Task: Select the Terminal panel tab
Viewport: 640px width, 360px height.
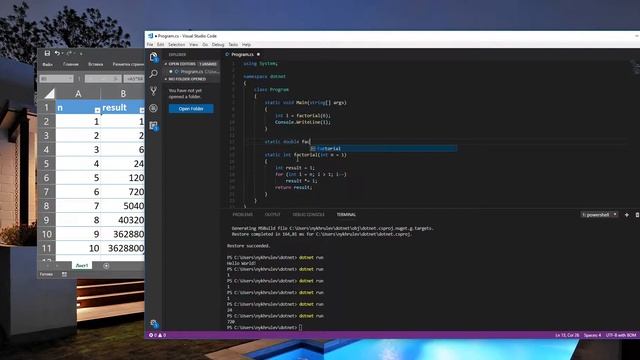Action: click(346, 215)
